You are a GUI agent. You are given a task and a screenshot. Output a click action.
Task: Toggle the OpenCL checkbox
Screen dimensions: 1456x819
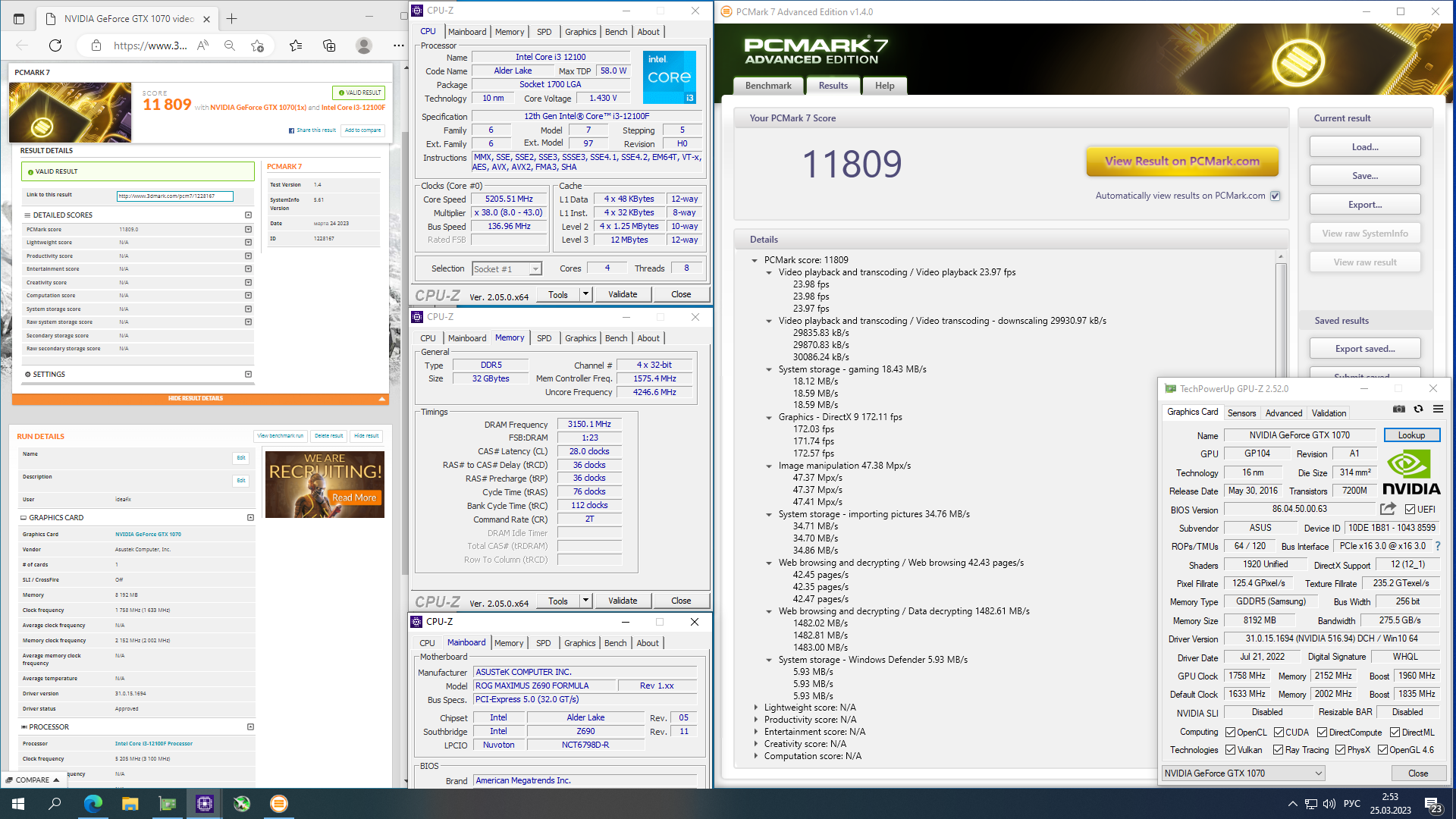[1231, 733]
